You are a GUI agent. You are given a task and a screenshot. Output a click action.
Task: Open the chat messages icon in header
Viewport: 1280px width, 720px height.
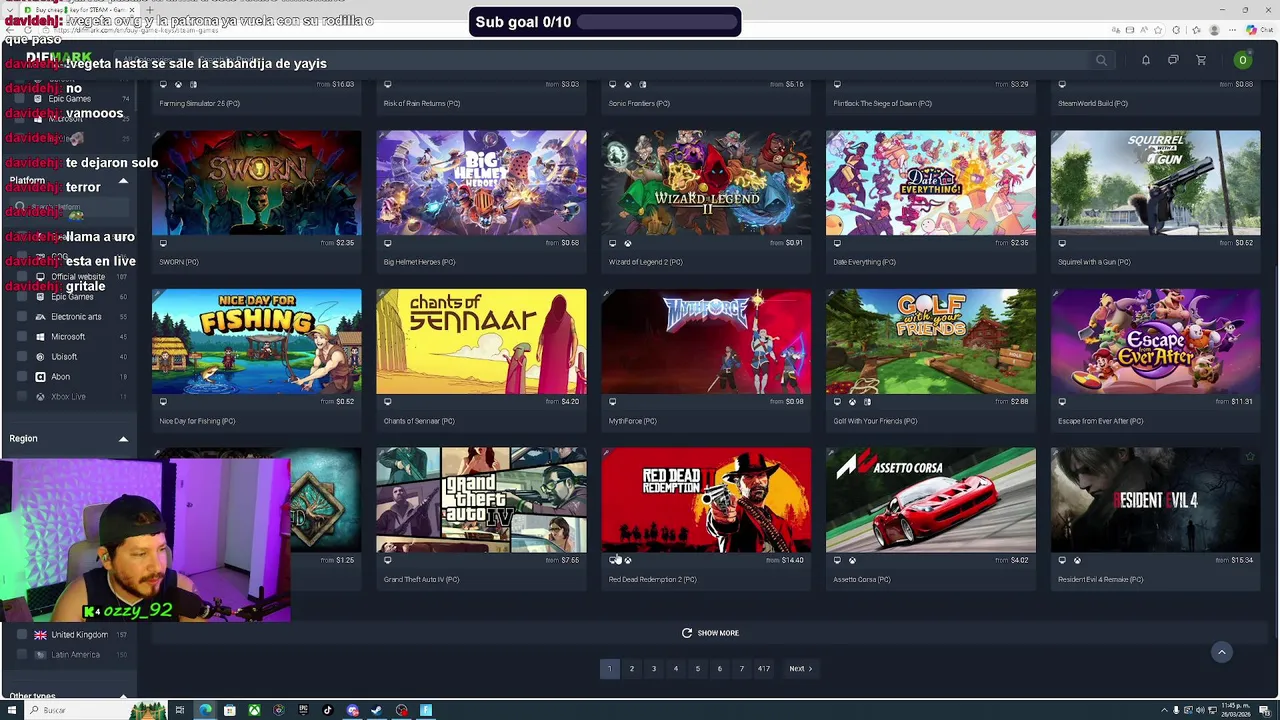pos(1173,61)
